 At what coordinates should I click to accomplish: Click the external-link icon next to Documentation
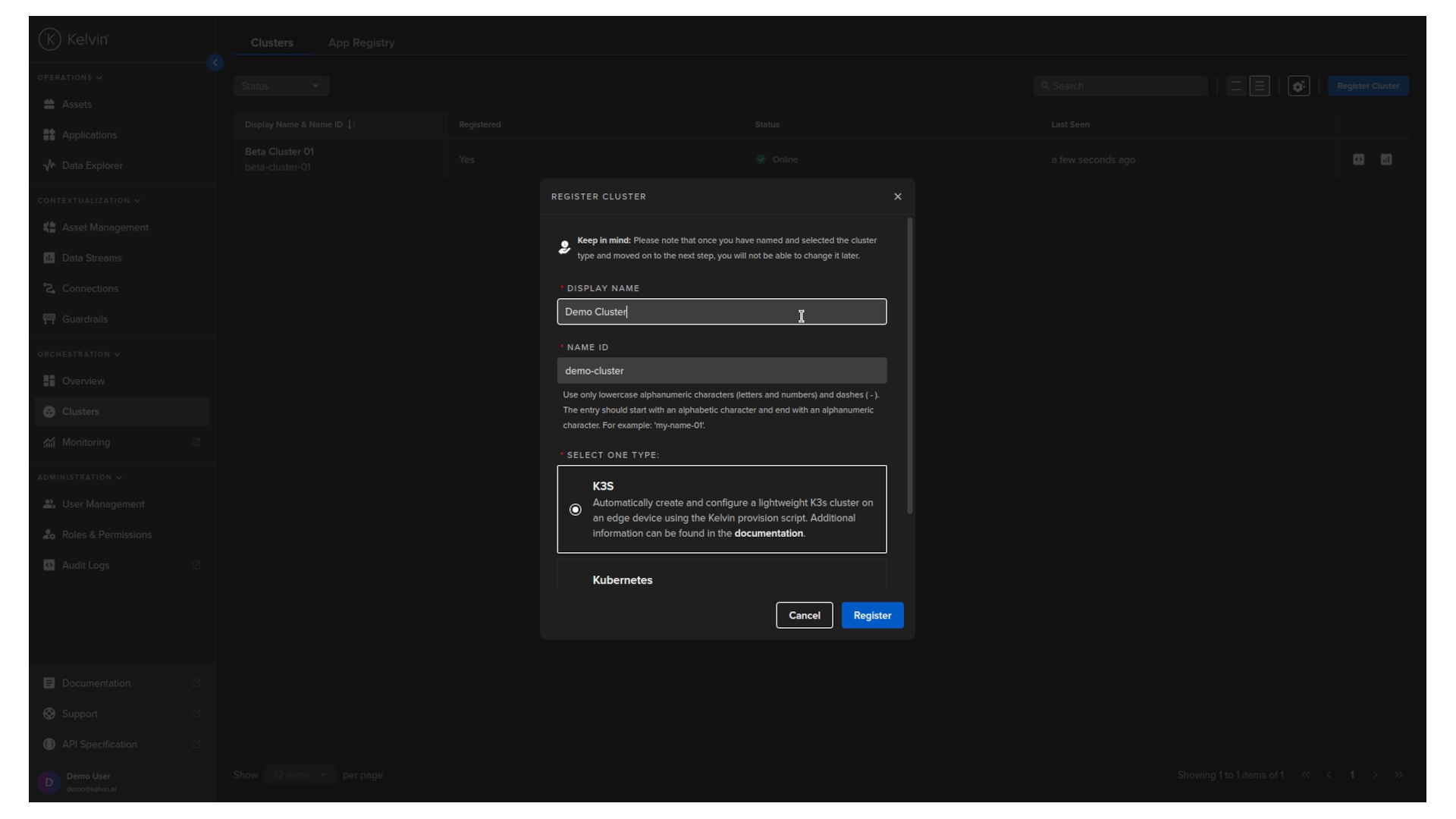pyautogui.click(x=196, y=682)
